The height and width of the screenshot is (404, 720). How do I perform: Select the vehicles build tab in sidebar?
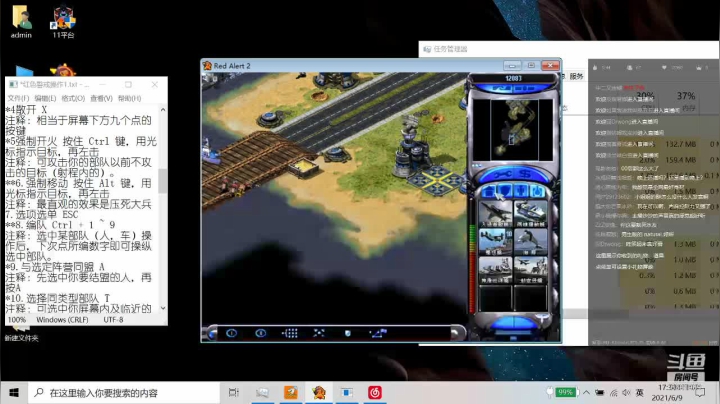[537, 191]
